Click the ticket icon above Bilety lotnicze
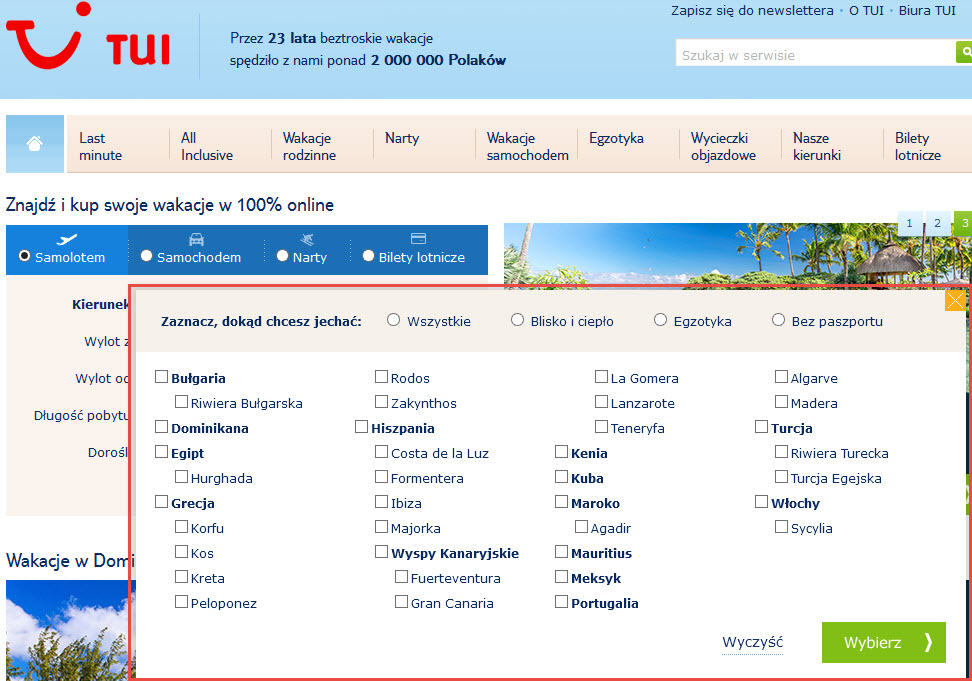 pos(418,239)
